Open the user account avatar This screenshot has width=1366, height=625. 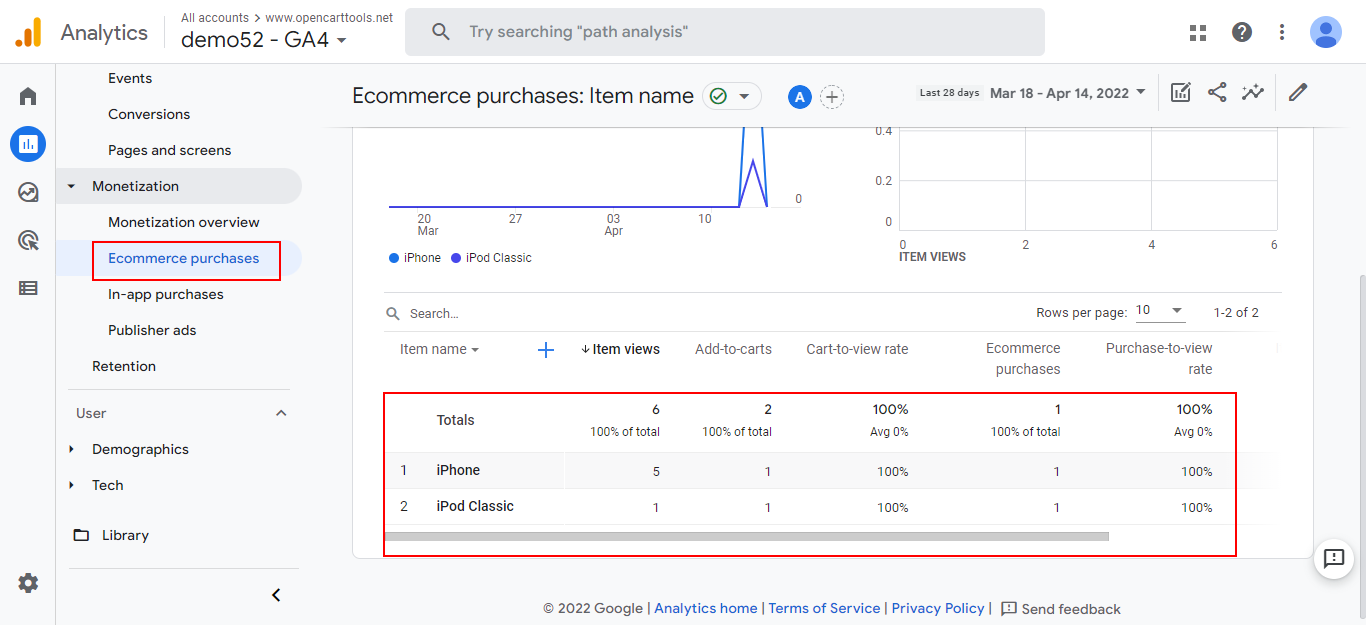coord(1326,32)
